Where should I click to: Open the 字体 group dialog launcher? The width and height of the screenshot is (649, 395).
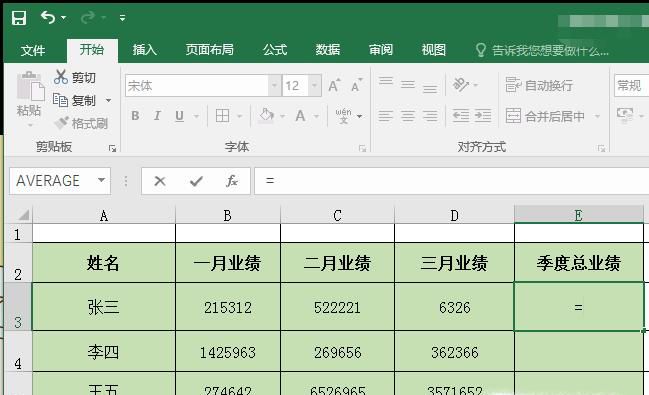[363, 148]
